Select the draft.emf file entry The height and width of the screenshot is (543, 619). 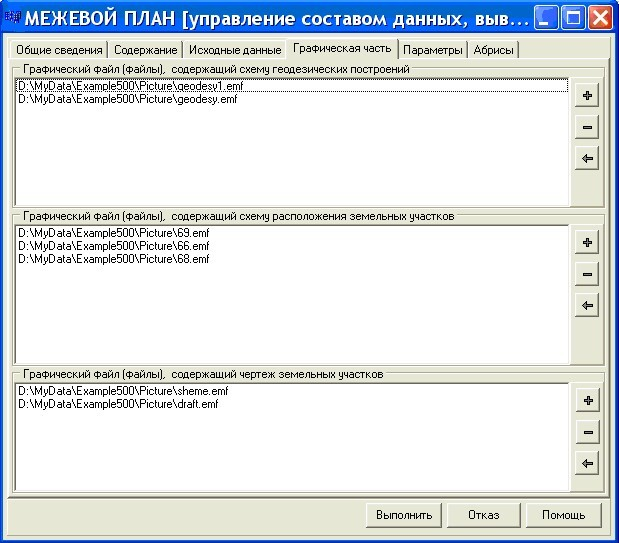tap(117, 404)
